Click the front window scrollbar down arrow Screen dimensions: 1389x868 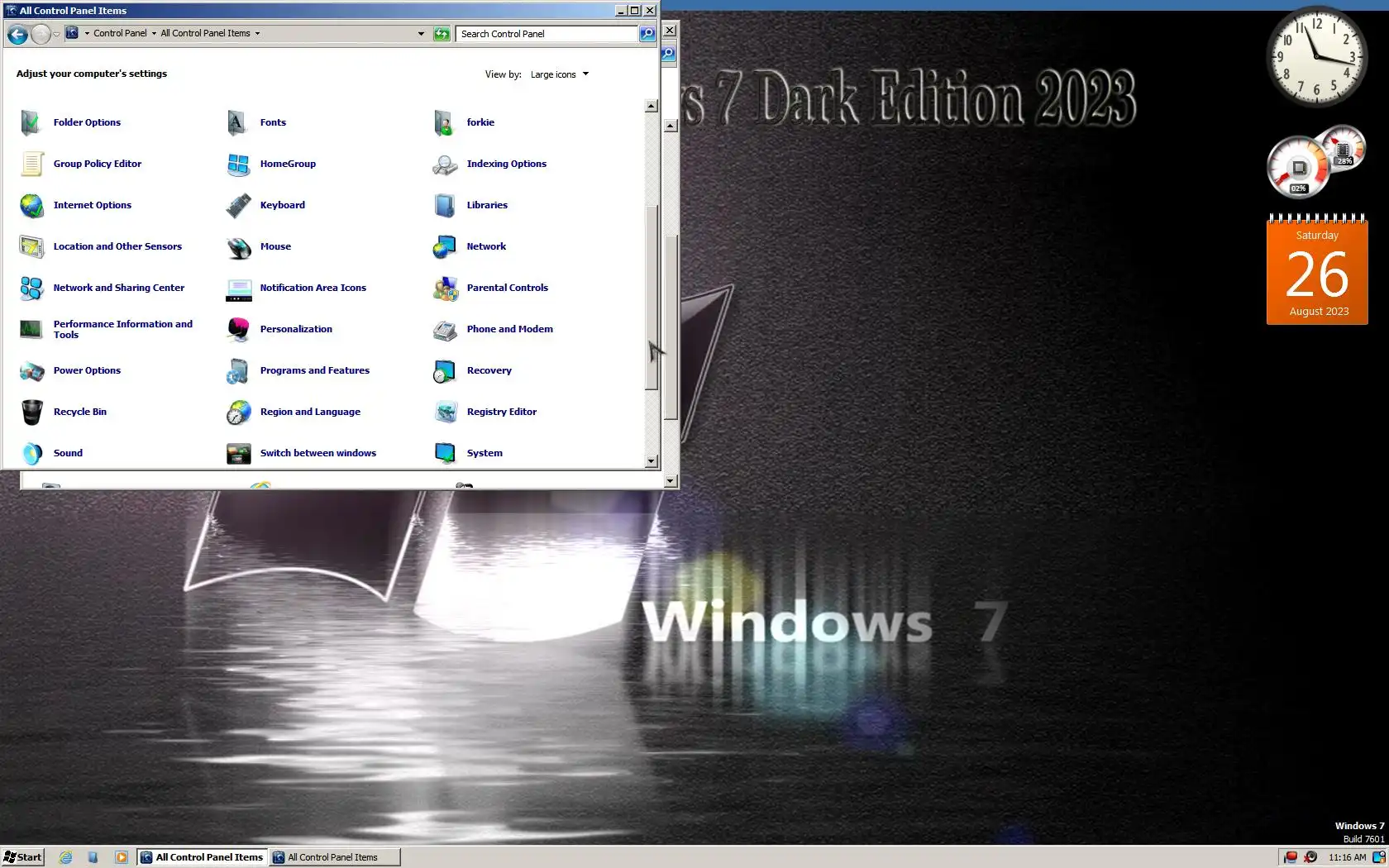[652, 461]
